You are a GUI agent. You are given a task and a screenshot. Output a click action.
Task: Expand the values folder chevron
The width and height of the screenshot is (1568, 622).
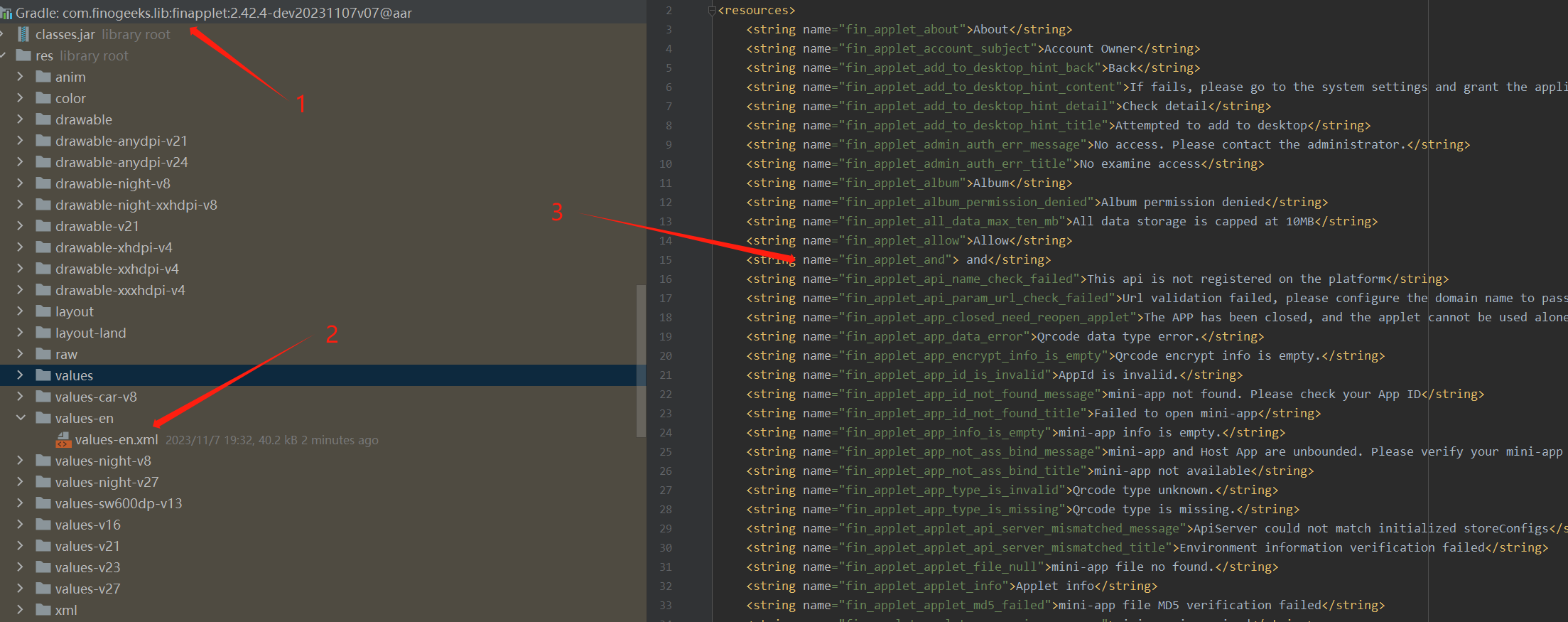(20, 375)
